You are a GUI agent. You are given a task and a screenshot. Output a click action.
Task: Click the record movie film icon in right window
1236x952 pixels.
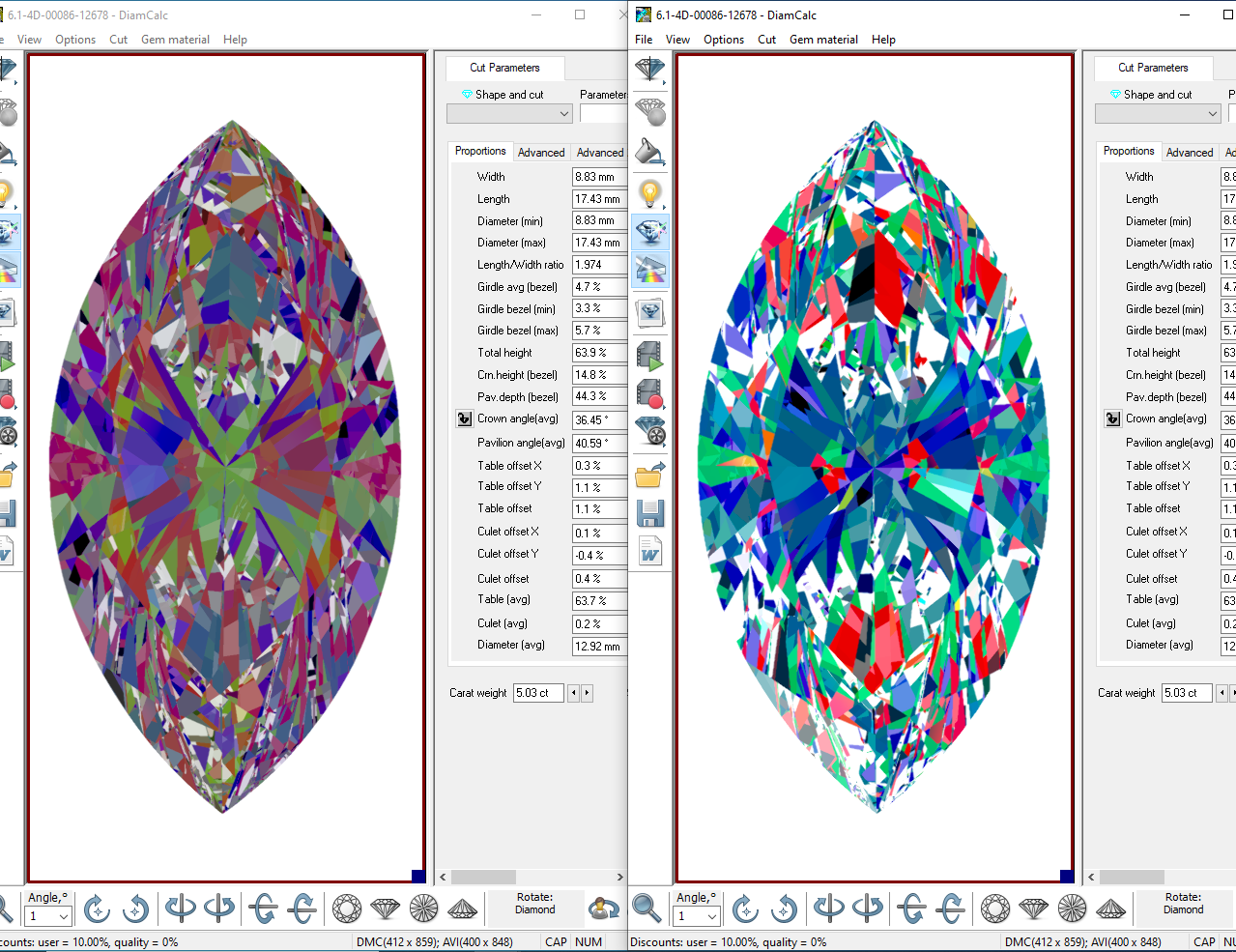(650, 393)
